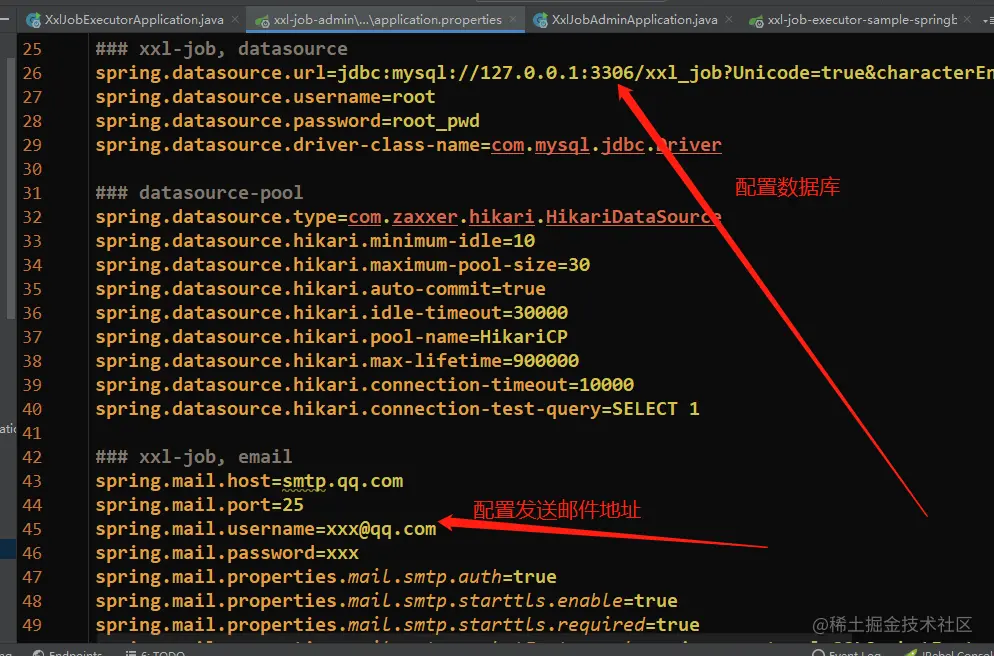Click the XxlJobAdminApplication.java class file icon
Viewport: 994px width, 656px height.
tap(540, 20)
